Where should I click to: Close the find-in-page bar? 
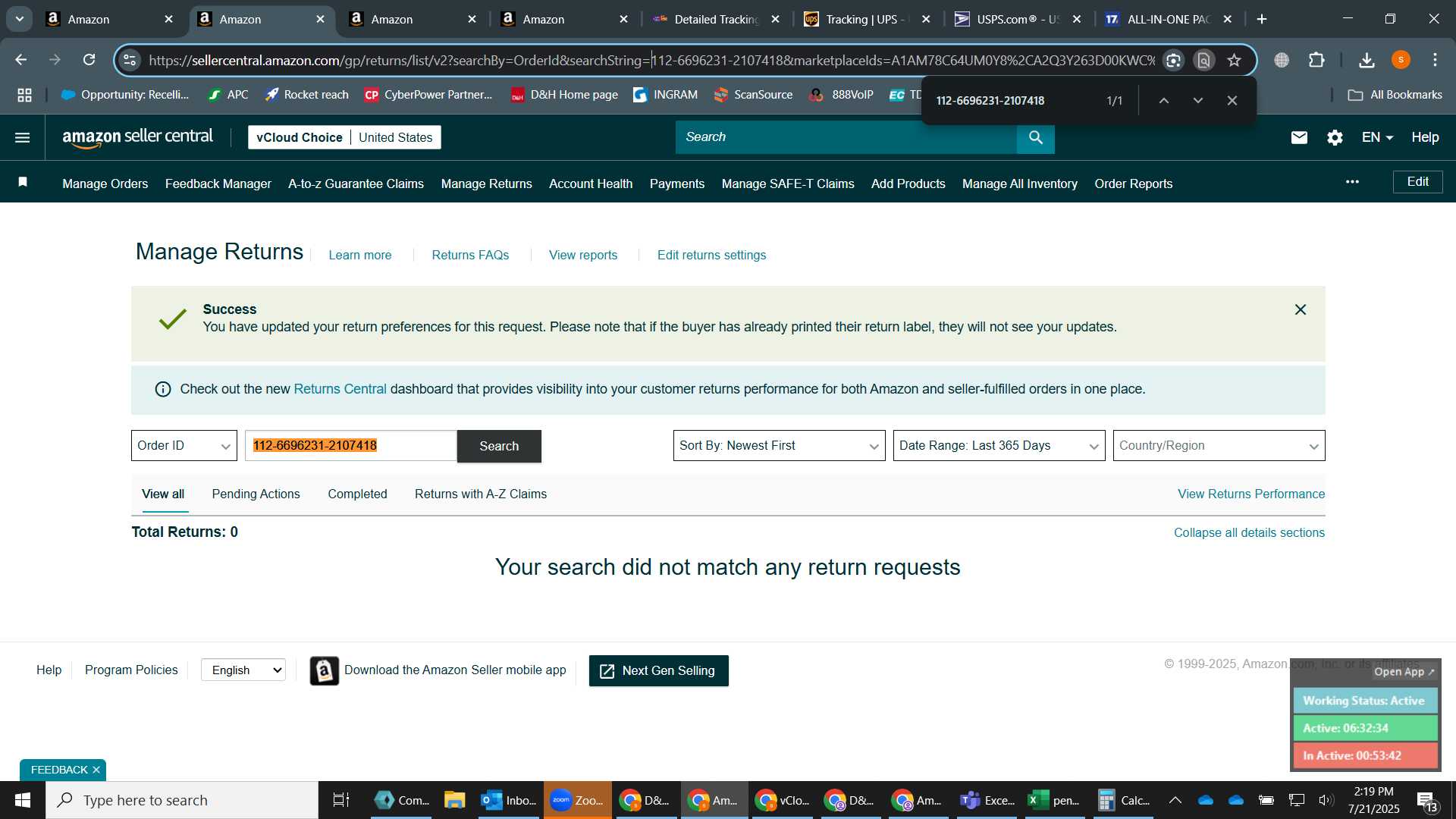point(1232,100)
